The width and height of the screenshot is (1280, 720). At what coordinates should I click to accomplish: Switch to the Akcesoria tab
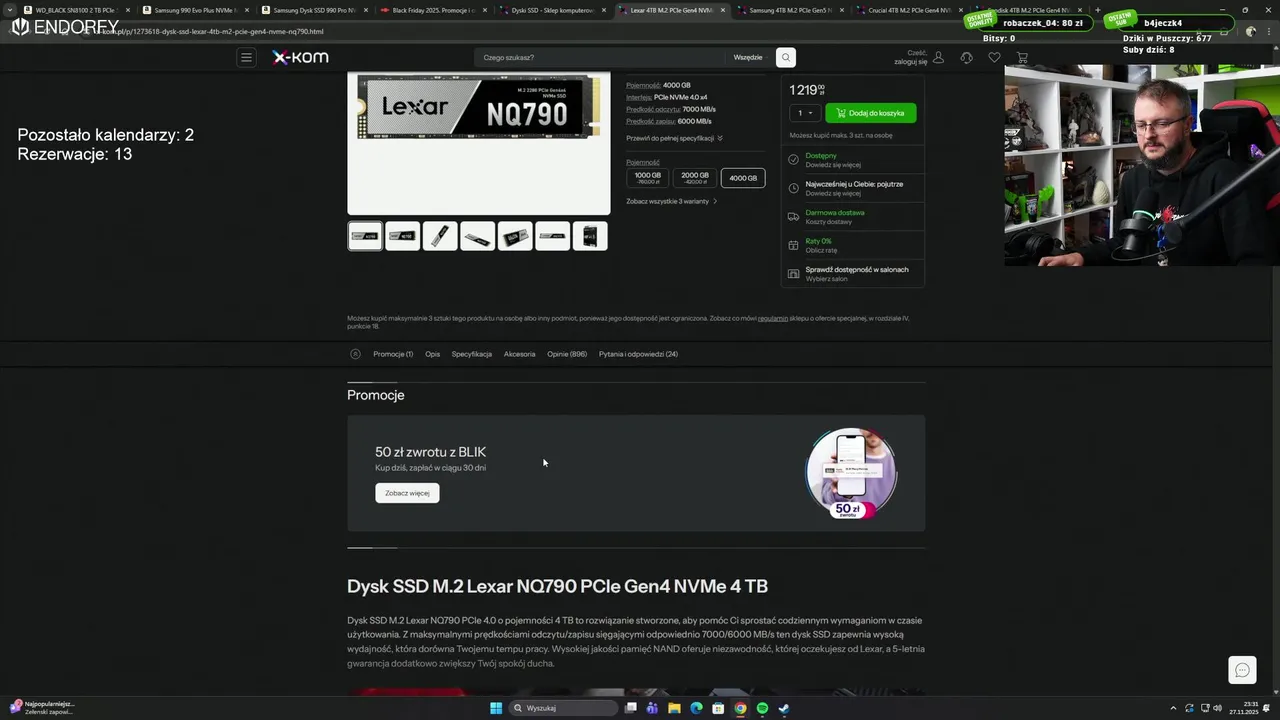point(519,354)
